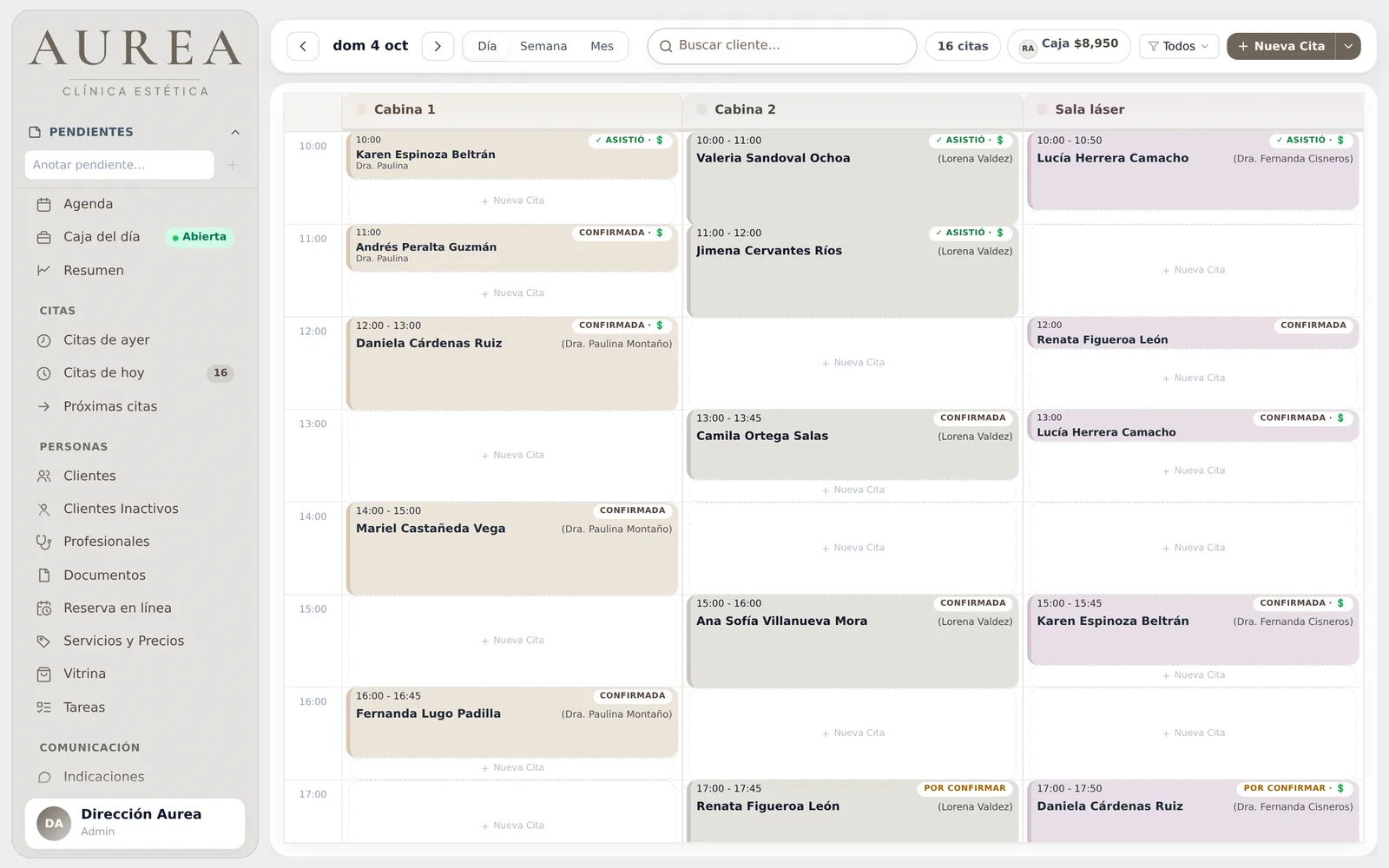The height and width of the screenshot is (868, 1389).
Task: Expand the Nueva Cita dropdown arrow
Action: point(1348,46)
